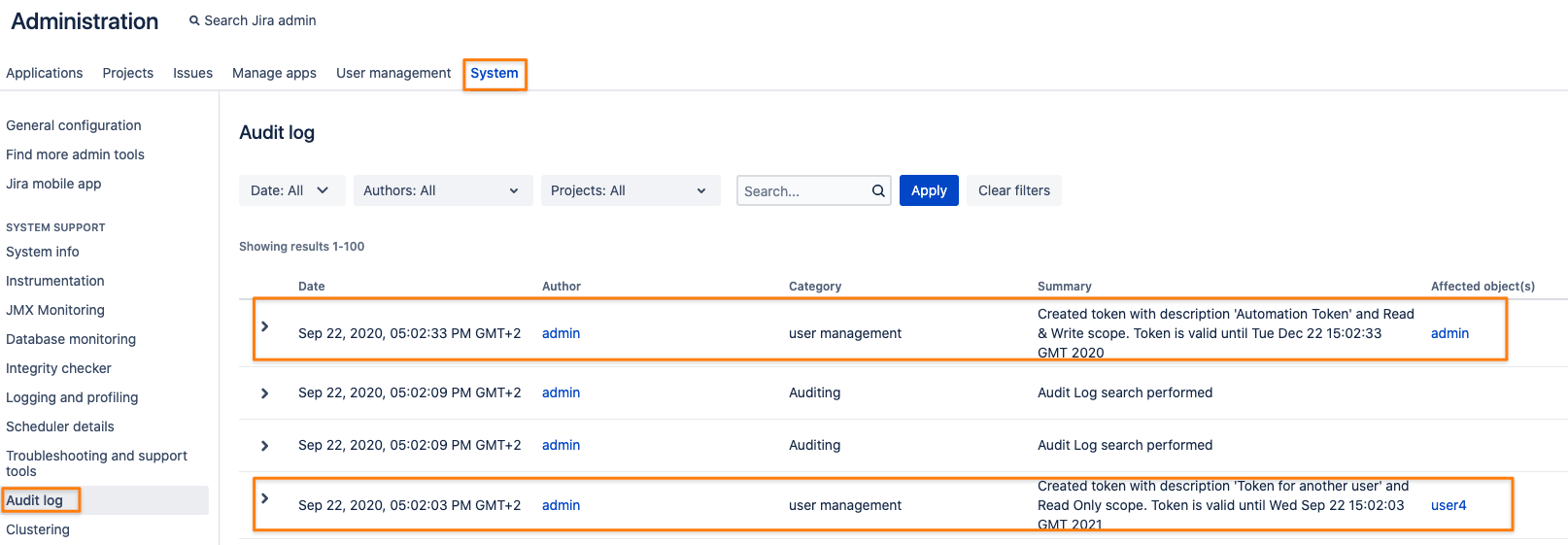
Task: Click 'Showing results 1-100' text
Action: [x=302, y=247]
